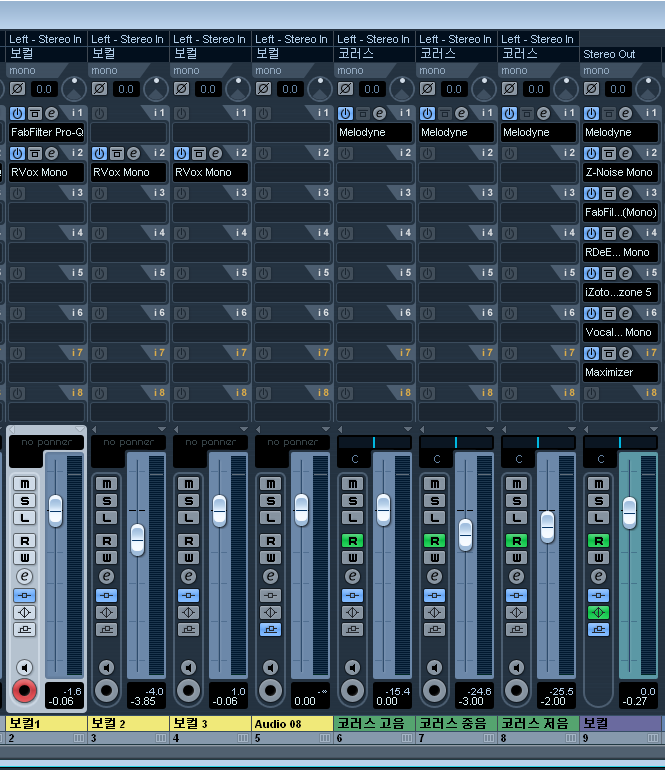
Task: Select the Audio 08 channel name label
Action: point(293,723)
